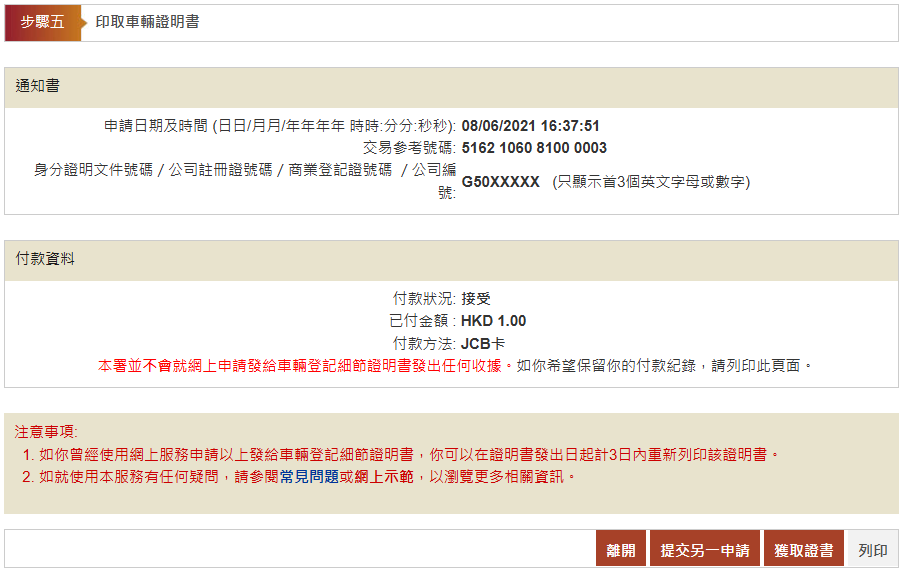Click the payment status value 接受

click(x=476, y=298)
